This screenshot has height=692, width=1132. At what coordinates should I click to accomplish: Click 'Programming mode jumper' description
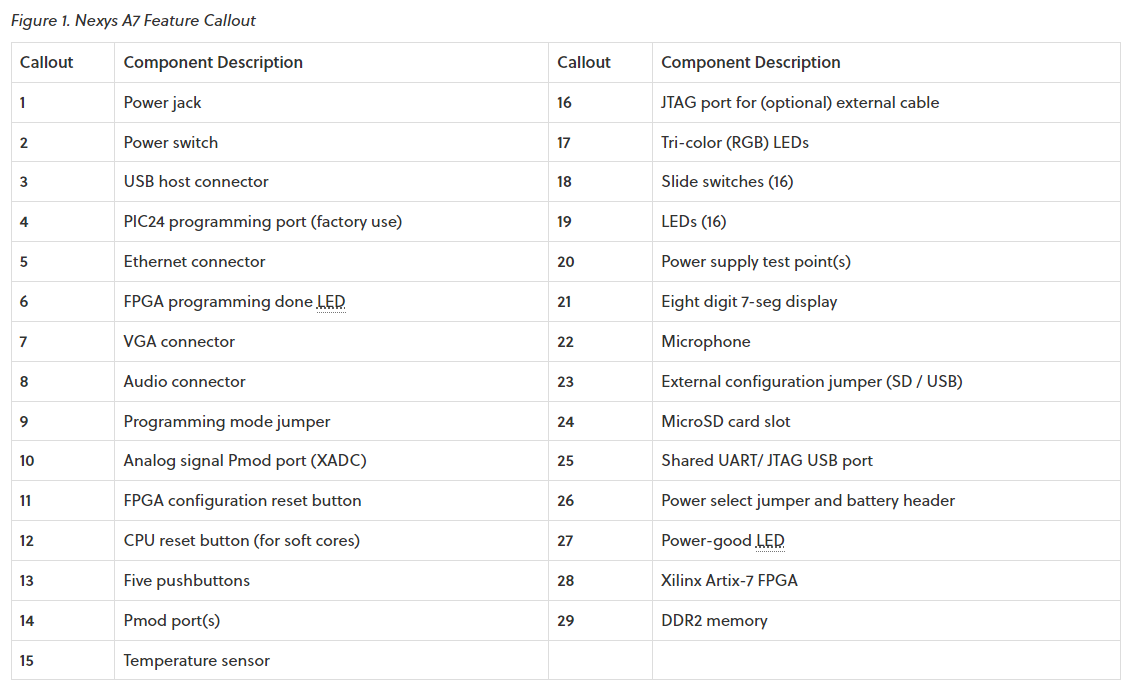point(226,422)
